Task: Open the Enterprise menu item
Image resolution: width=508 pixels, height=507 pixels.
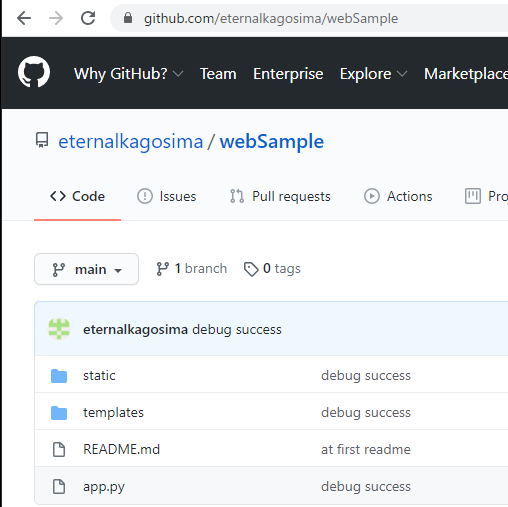Action: pyautogui.click(x=288, y=74)
